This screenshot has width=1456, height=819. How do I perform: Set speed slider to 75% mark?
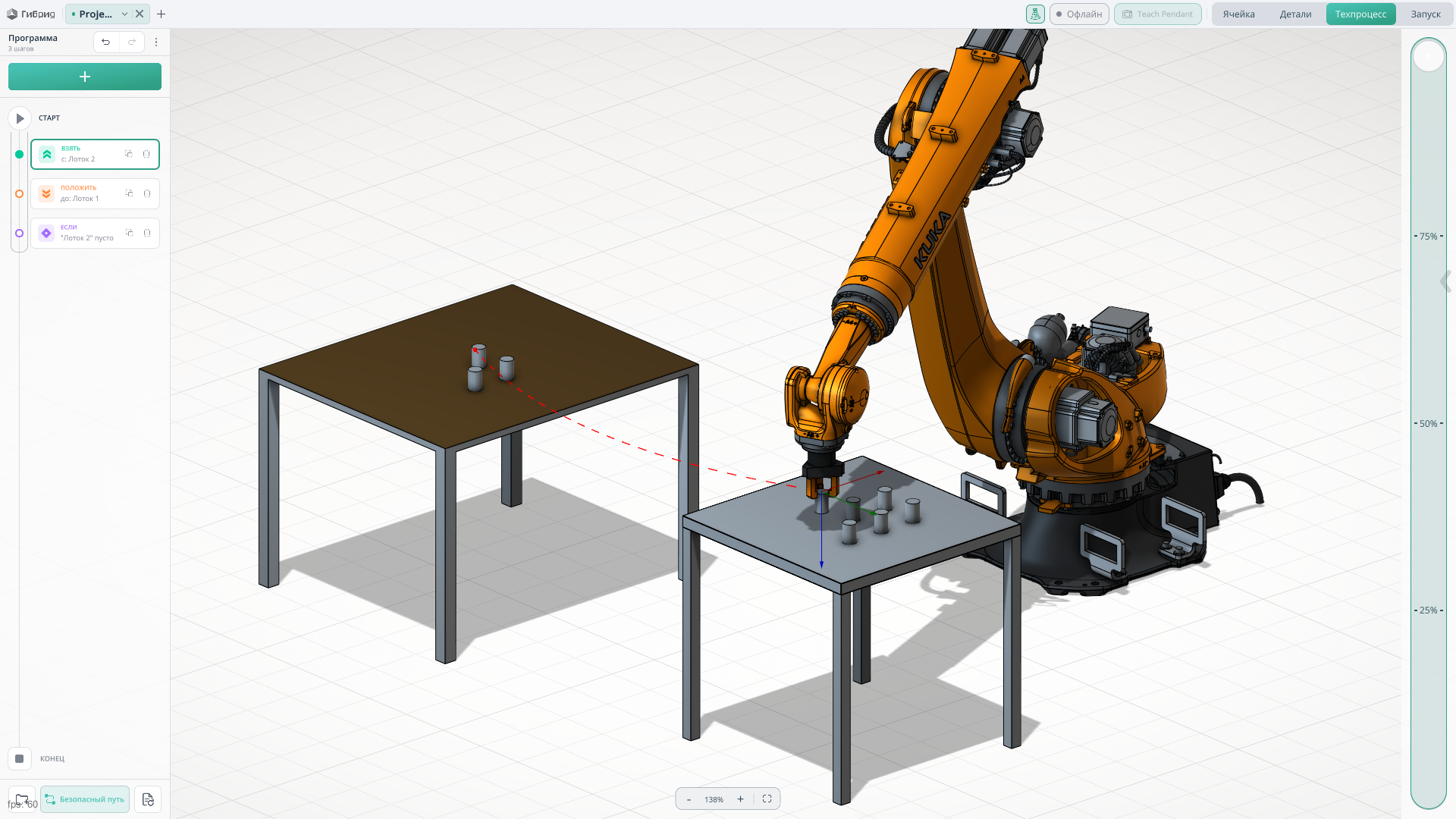point(1429,237)
